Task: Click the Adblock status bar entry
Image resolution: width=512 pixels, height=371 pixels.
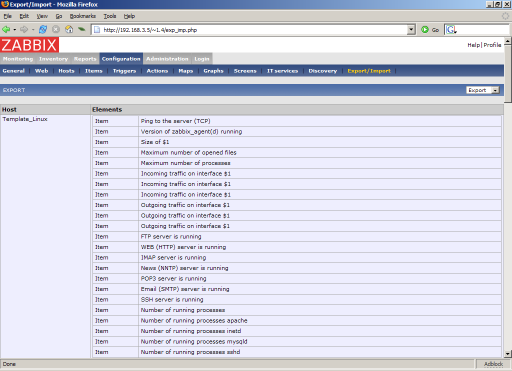Action: 493,364
